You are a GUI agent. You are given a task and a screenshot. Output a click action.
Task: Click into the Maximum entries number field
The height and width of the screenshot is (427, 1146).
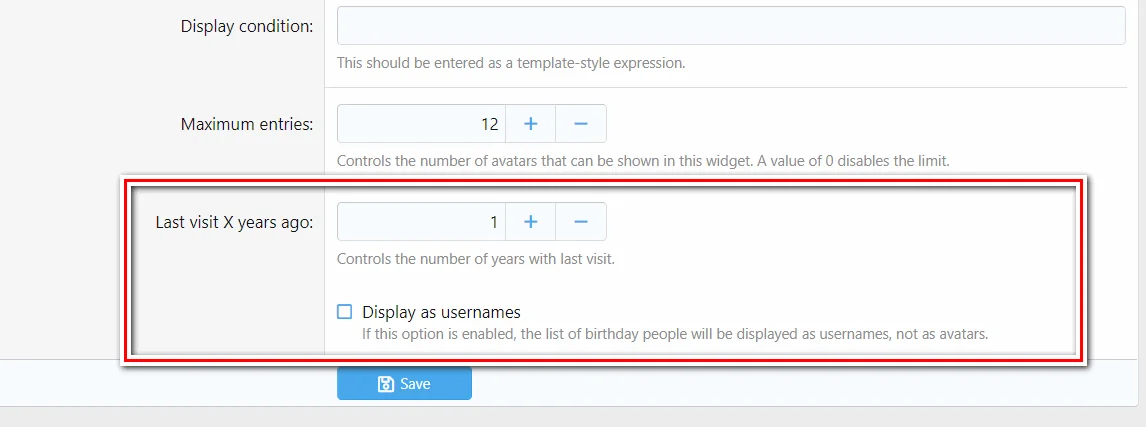click(421, 124)
